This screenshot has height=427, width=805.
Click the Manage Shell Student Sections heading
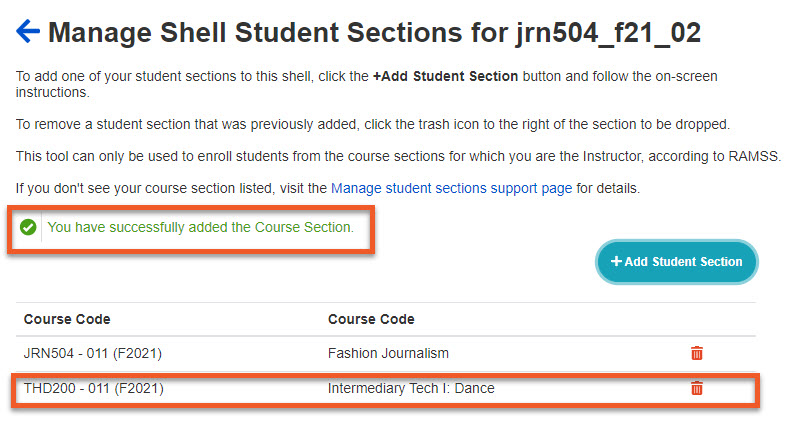pos(374,32)
